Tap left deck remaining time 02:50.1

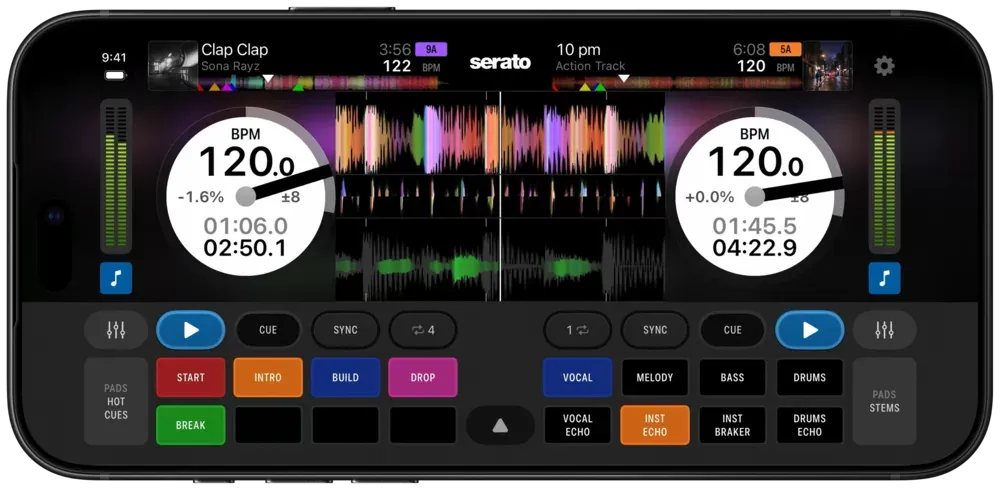245,248
